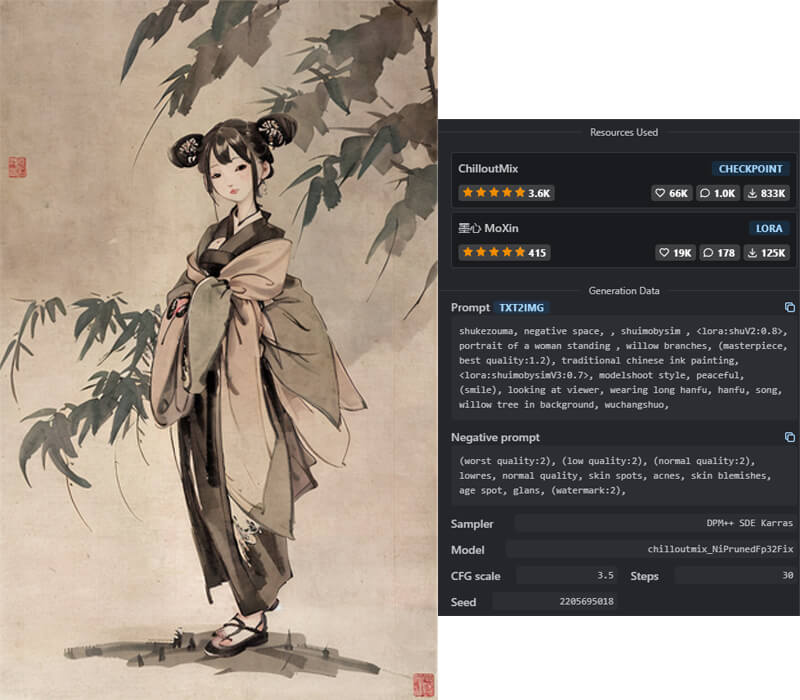The height and width of the screenshot is (700, 800).
Task: Click the heart icon on MoXin showing 19K
Action: (664, 253)
